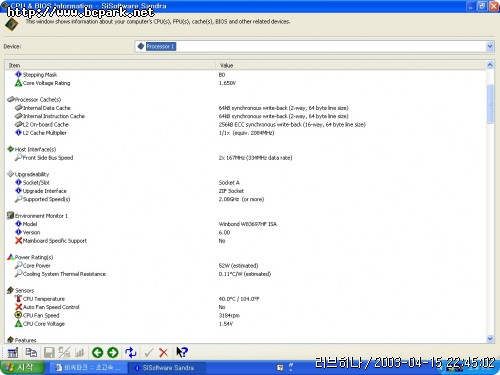The width and height of the screenshot is (500, 375).
Task: Click the list scrollbar up arrow
Action: pyautogui.click(x=490, y=65)
